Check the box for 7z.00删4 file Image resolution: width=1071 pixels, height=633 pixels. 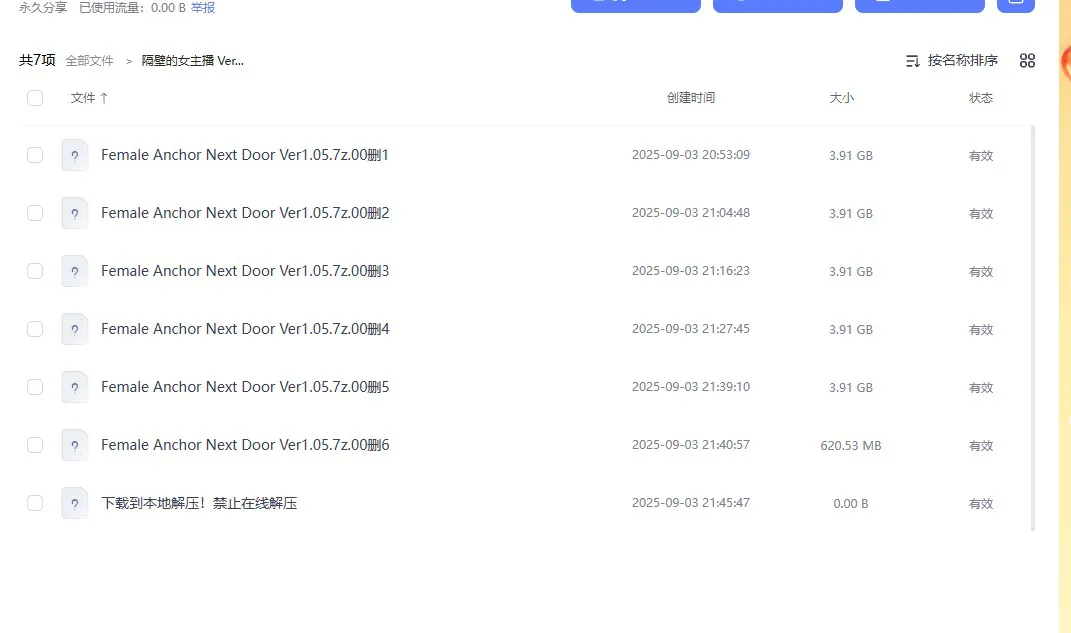click(35, 329)
